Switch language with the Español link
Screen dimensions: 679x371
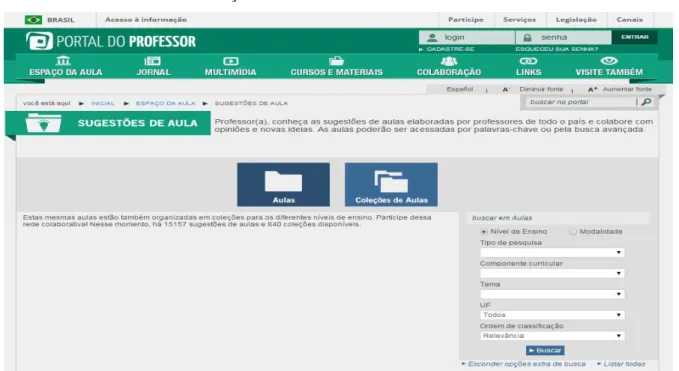coord(459,89)
